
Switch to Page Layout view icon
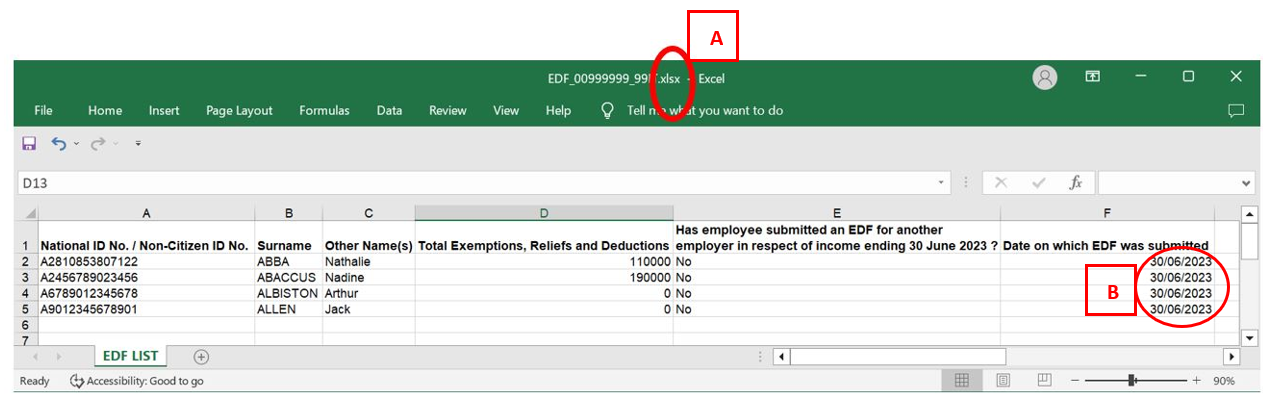1003,381
